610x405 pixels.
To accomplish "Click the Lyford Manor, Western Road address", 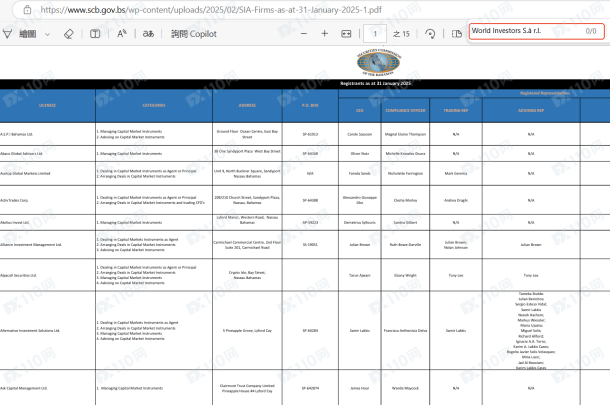I will pos(247,220).
